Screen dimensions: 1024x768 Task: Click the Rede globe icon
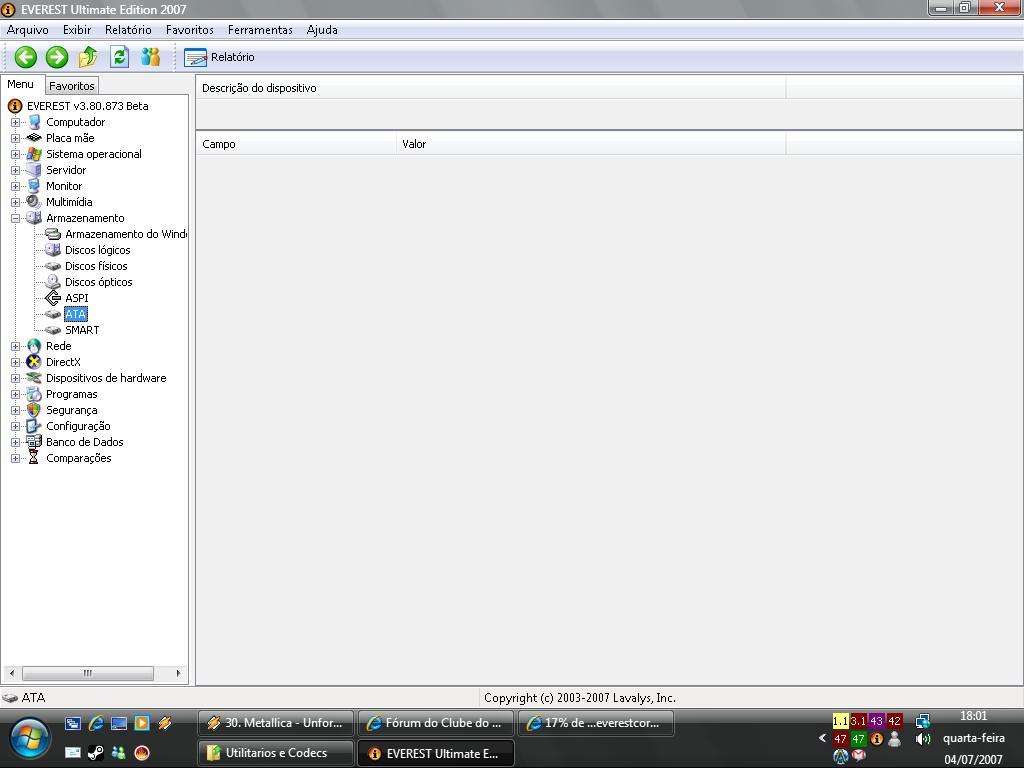[x=34, y=346]
